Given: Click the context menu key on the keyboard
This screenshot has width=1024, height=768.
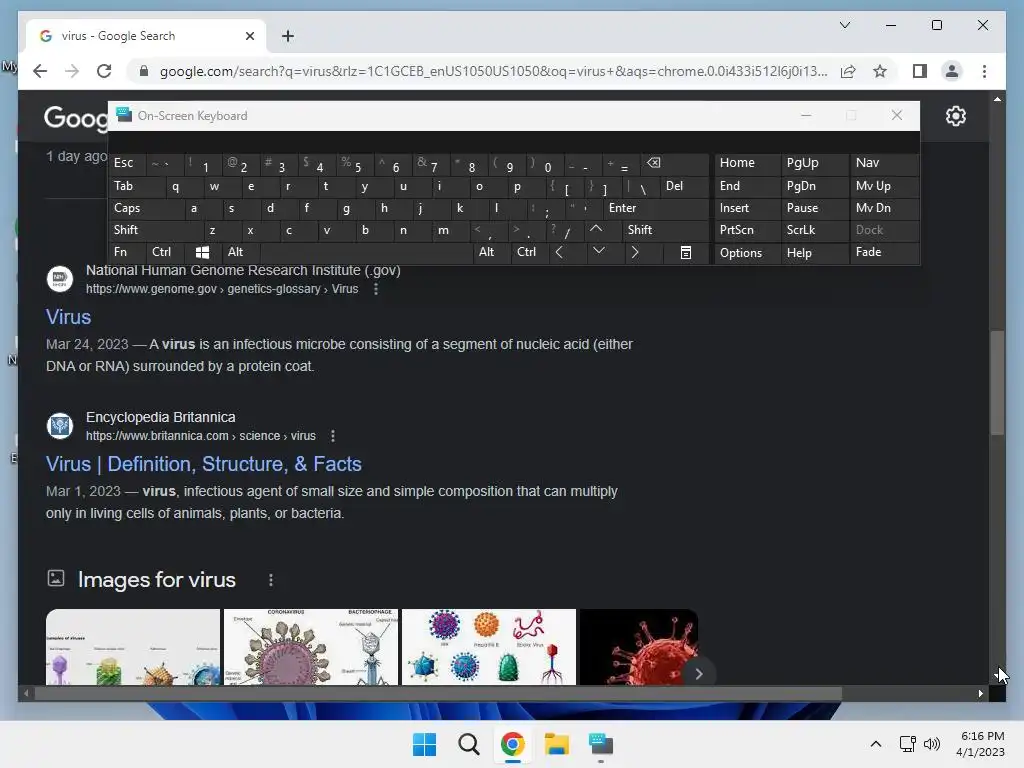Looking at the screenshot, I should pyautogui.click(x=686, y=252).
